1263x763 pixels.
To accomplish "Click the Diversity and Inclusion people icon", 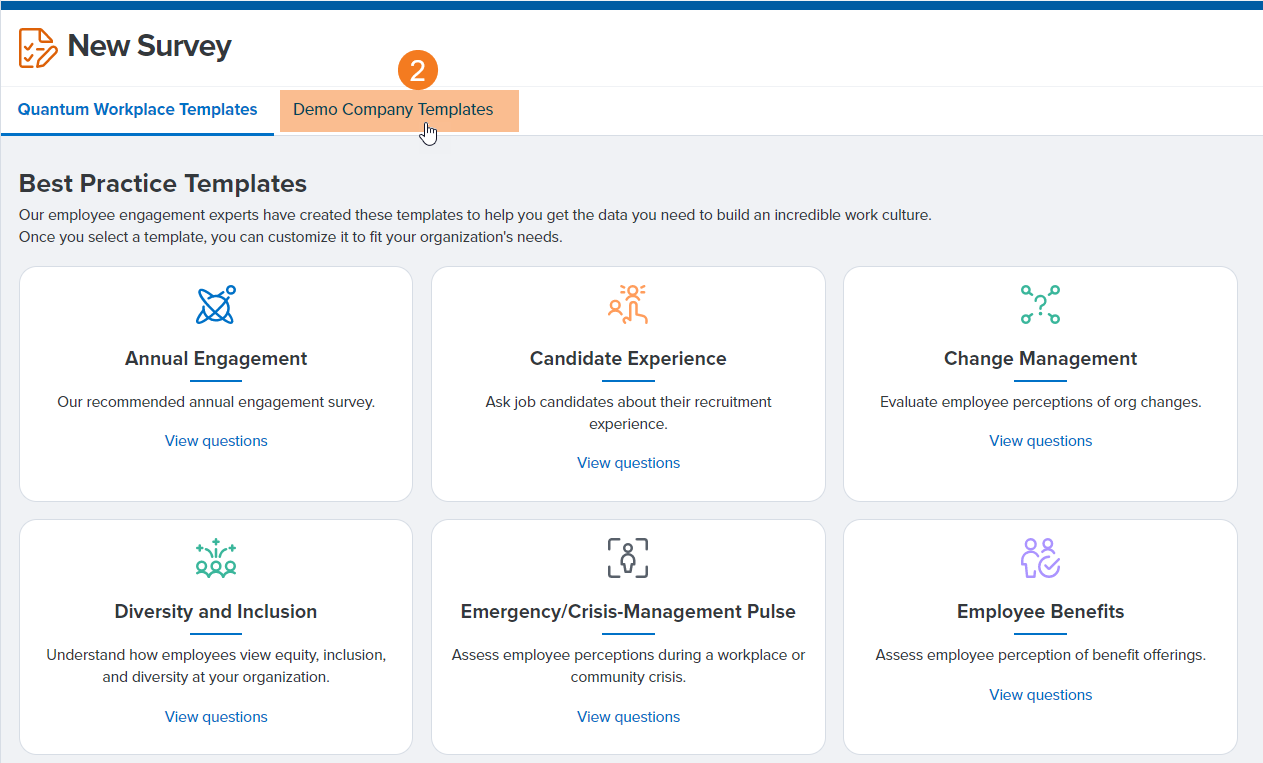I will tap(216, 558).
